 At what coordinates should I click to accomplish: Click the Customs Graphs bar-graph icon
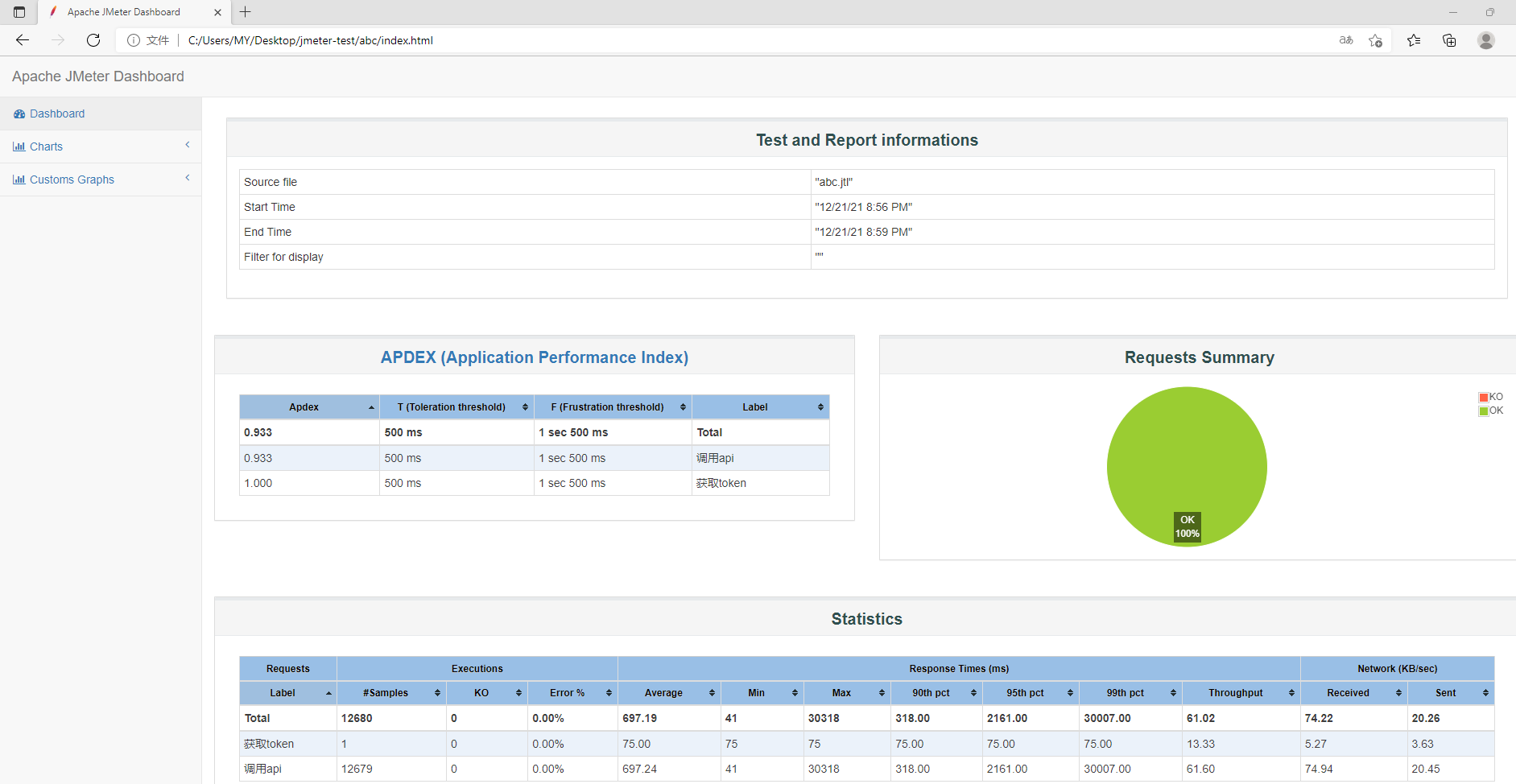tap(19, 179)
